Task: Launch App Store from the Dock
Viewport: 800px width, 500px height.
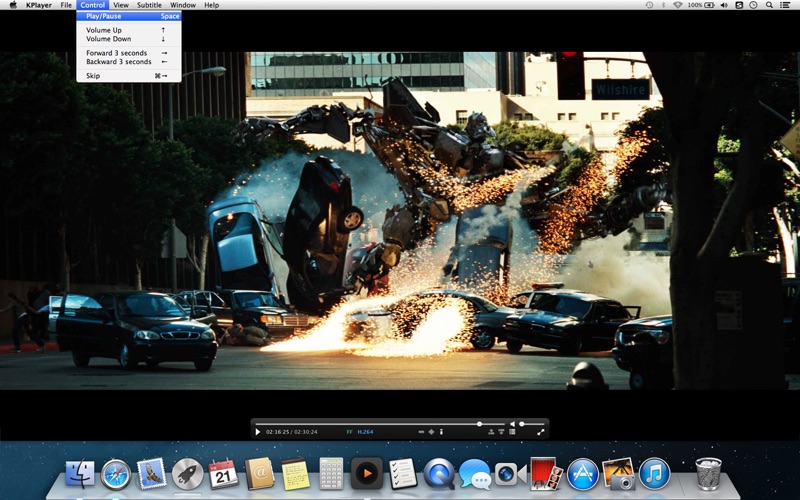Action: [583, 474]
